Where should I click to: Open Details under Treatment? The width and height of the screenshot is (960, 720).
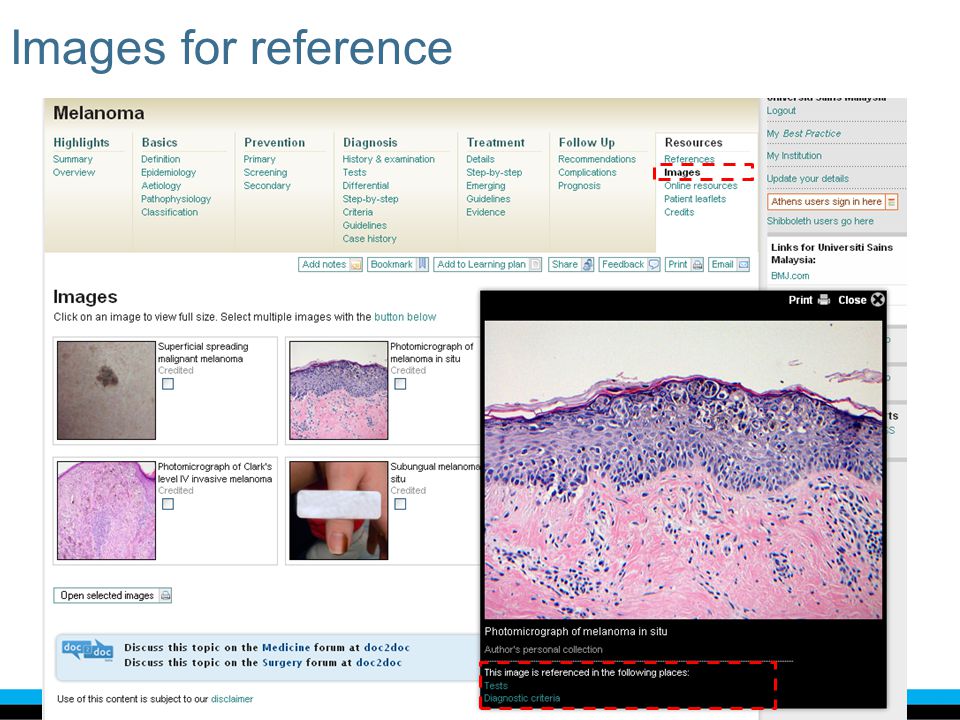[480, 159]
